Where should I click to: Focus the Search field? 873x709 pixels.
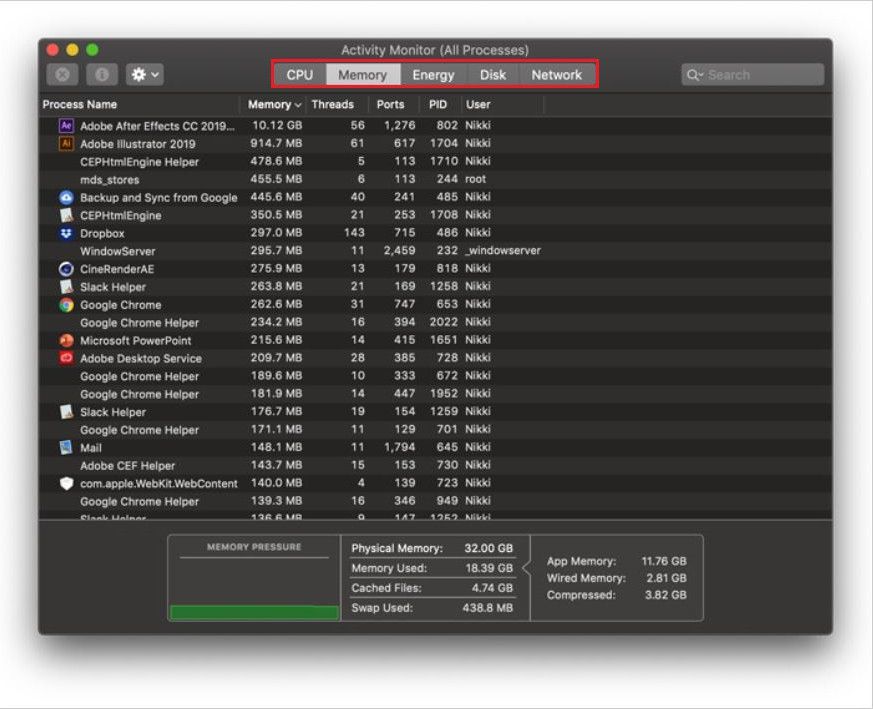tap(752, 75)
